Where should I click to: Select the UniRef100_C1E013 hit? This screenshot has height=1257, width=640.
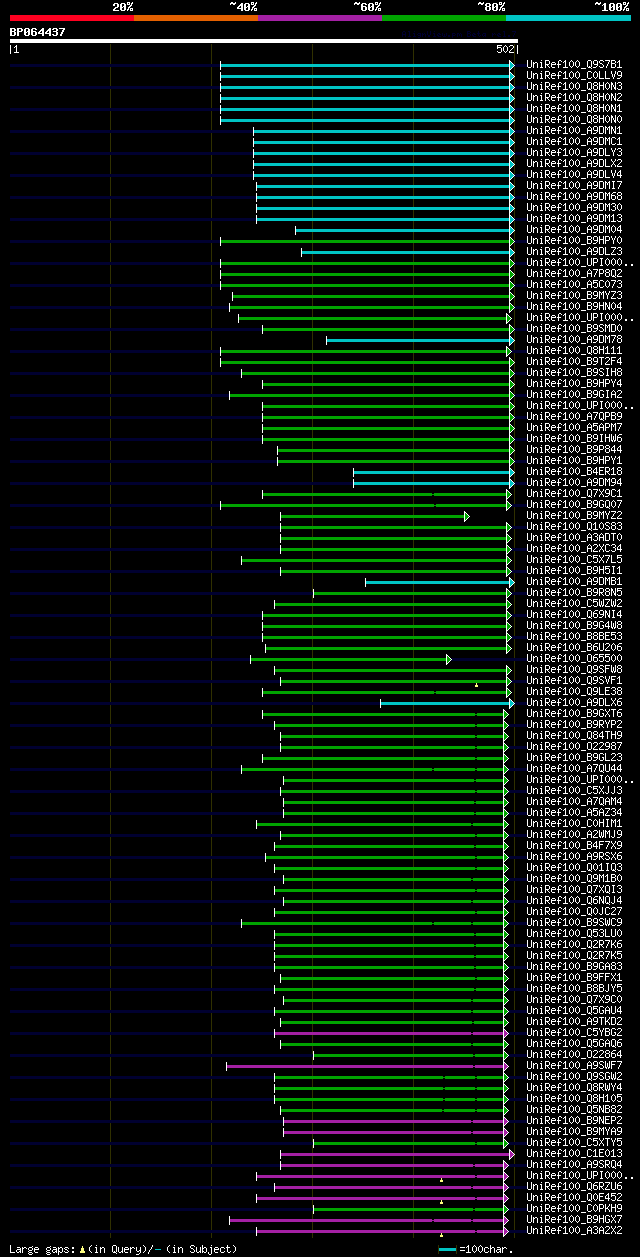tap(574, 1153)
